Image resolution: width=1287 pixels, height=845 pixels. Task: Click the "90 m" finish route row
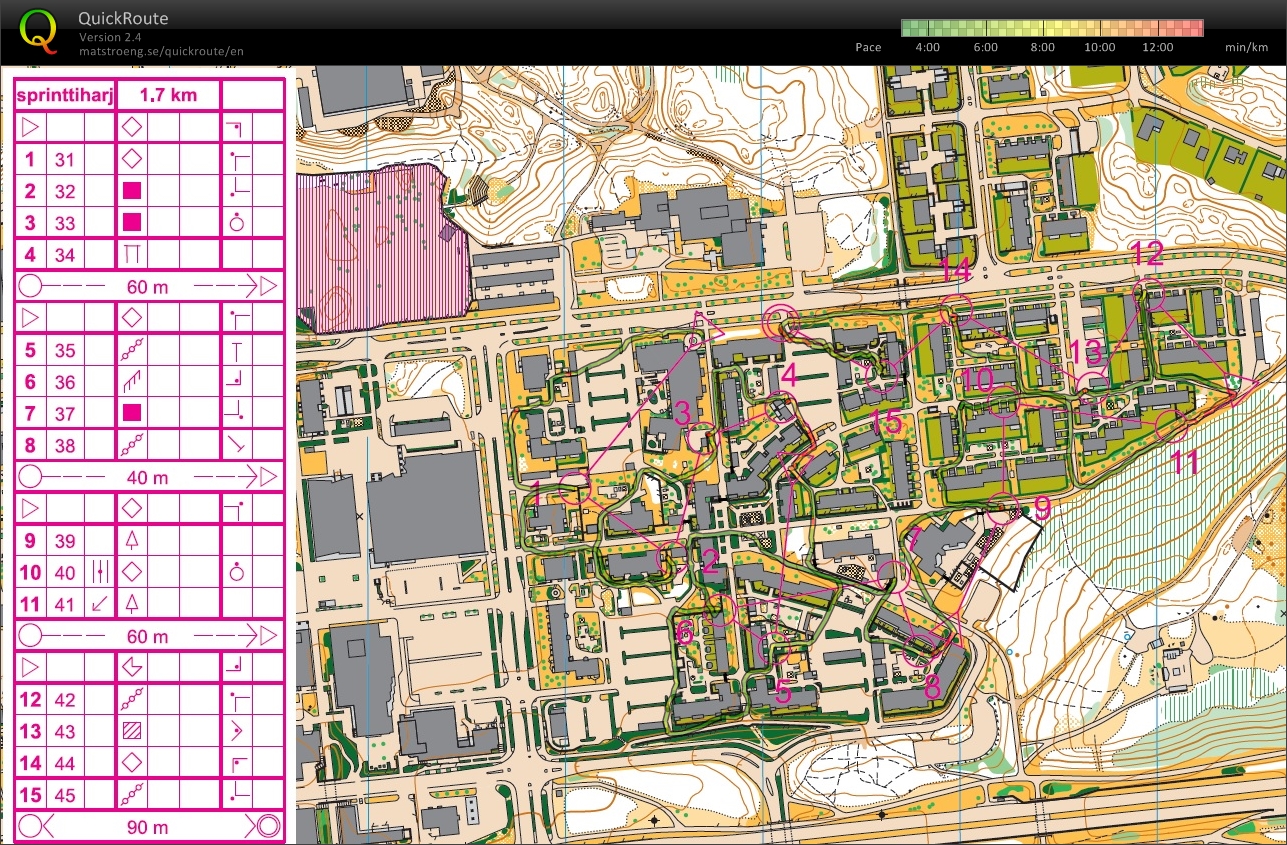pos(149,827)
